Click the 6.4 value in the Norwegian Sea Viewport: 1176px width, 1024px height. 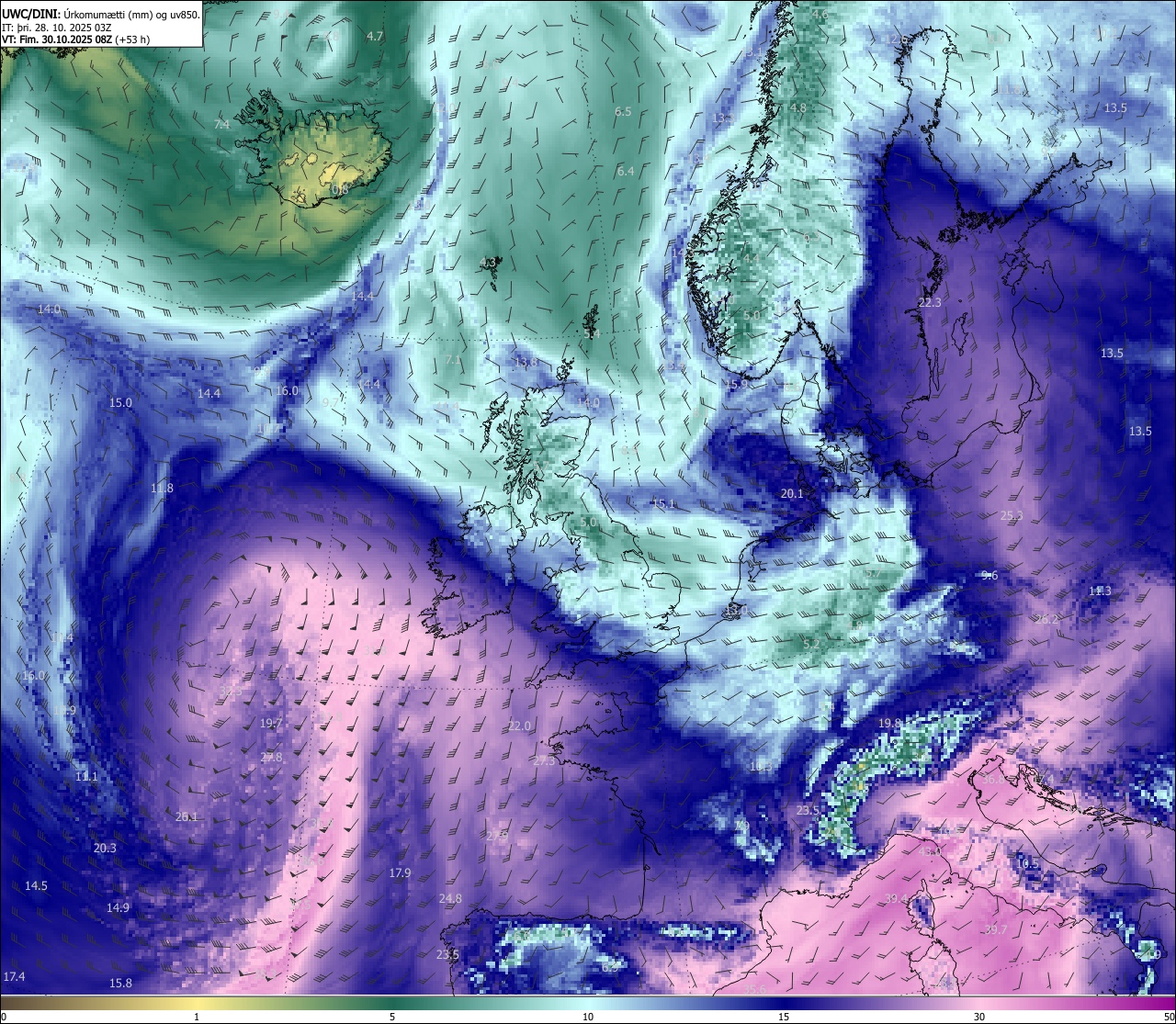(x=626, y=172)
